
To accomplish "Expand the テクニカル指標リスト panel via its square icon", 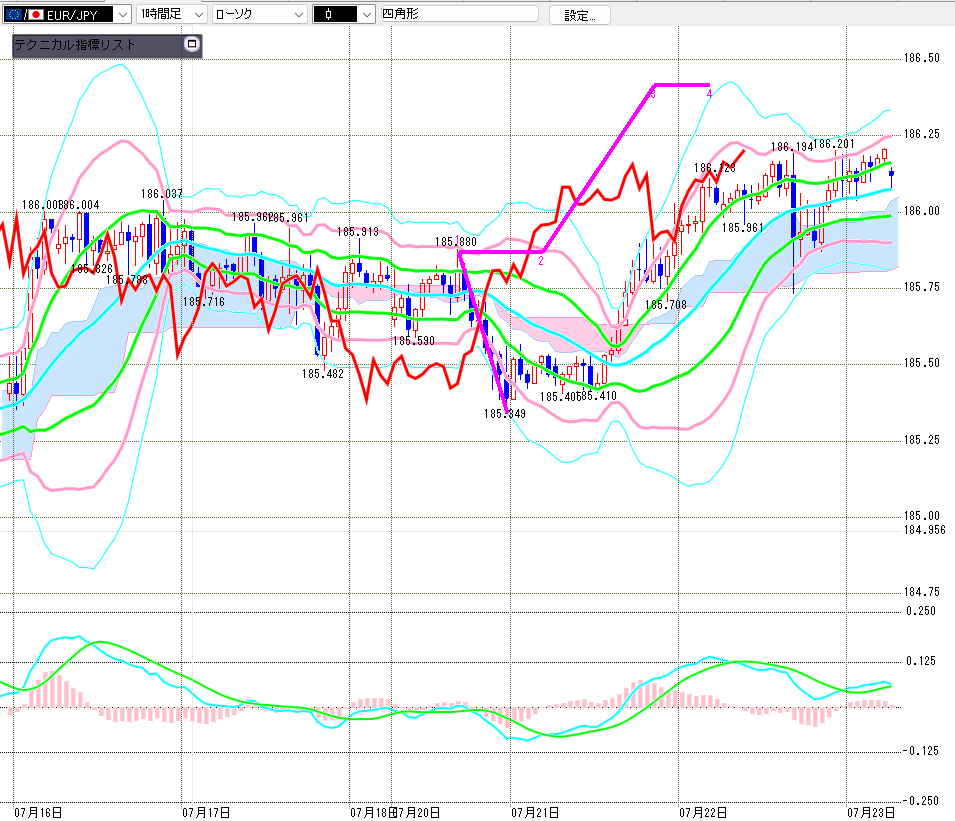I will (192, 44).
